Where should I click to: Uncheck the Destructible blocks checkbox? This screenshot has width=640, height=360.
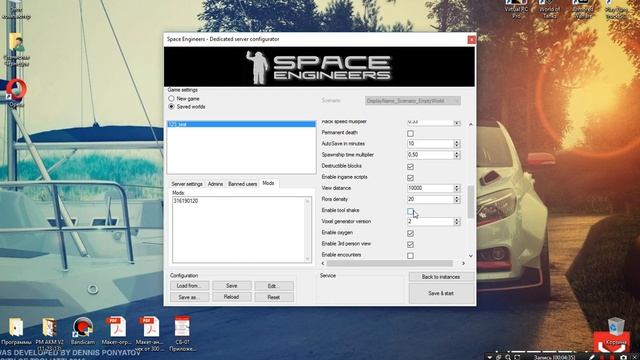click(410, 167)
